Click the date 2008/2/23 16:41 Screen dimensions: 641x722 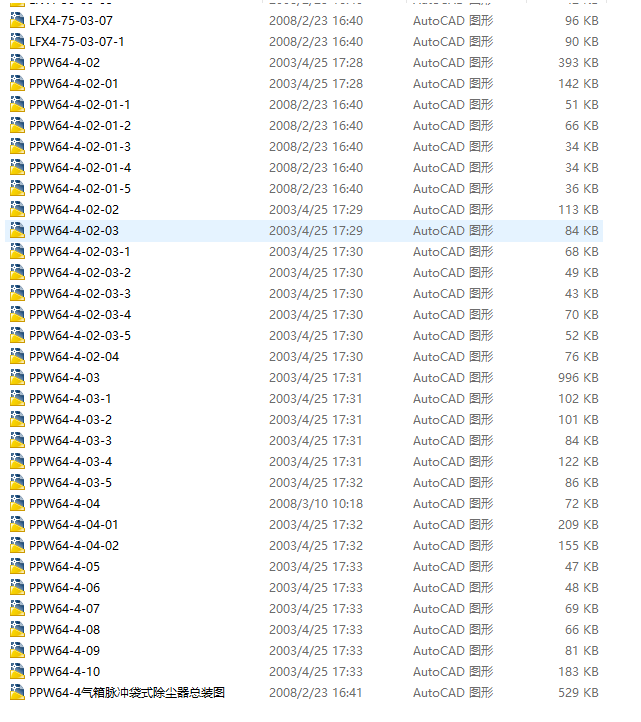coord(316,693)
